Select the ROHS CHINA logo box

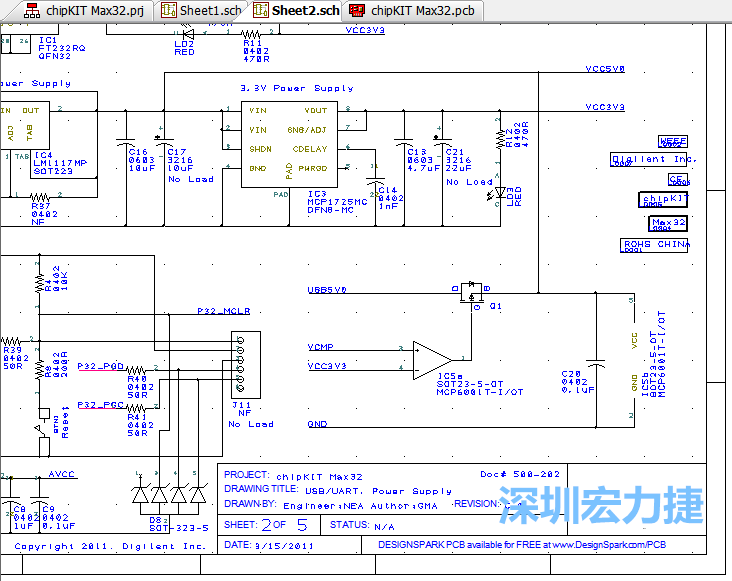tap(655, 244)
